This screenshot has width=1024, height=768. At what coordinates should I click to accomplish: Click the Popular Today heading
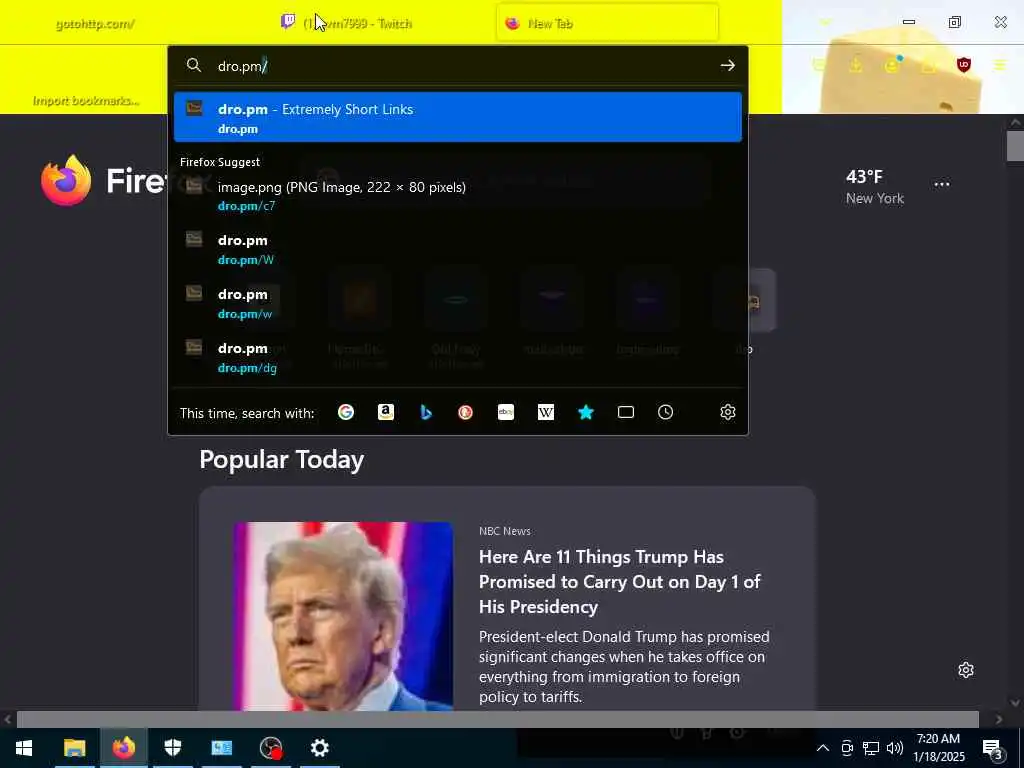(281, 460)
